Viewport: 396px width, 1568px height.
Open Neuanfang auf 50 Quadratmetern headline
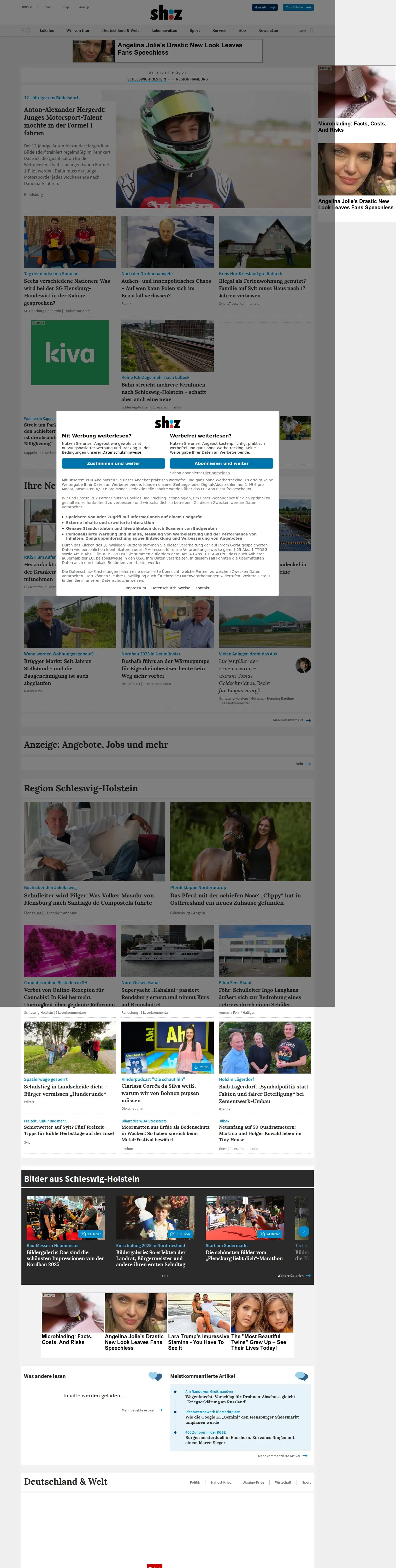coord(260,1133)
